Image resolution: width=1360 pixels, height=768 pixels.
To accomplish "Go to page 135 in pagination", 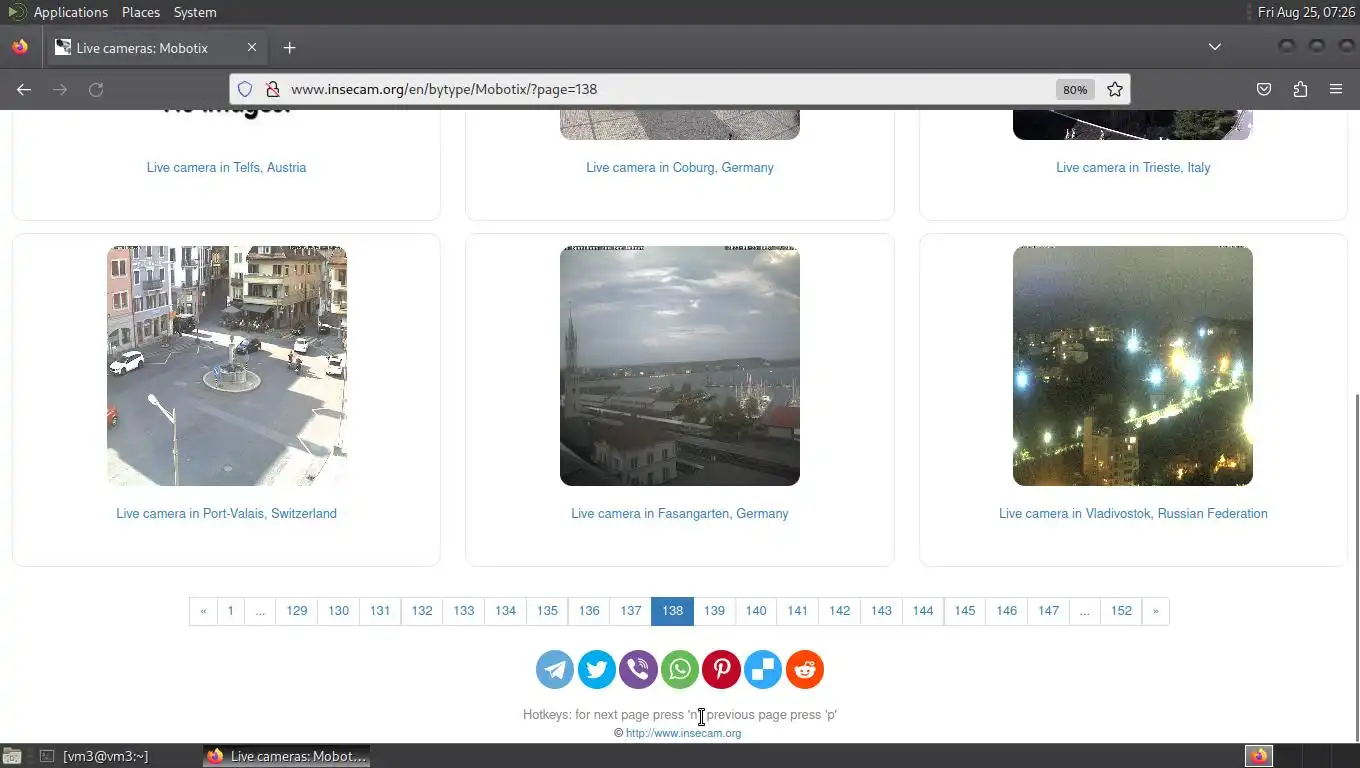I will 547,611.
